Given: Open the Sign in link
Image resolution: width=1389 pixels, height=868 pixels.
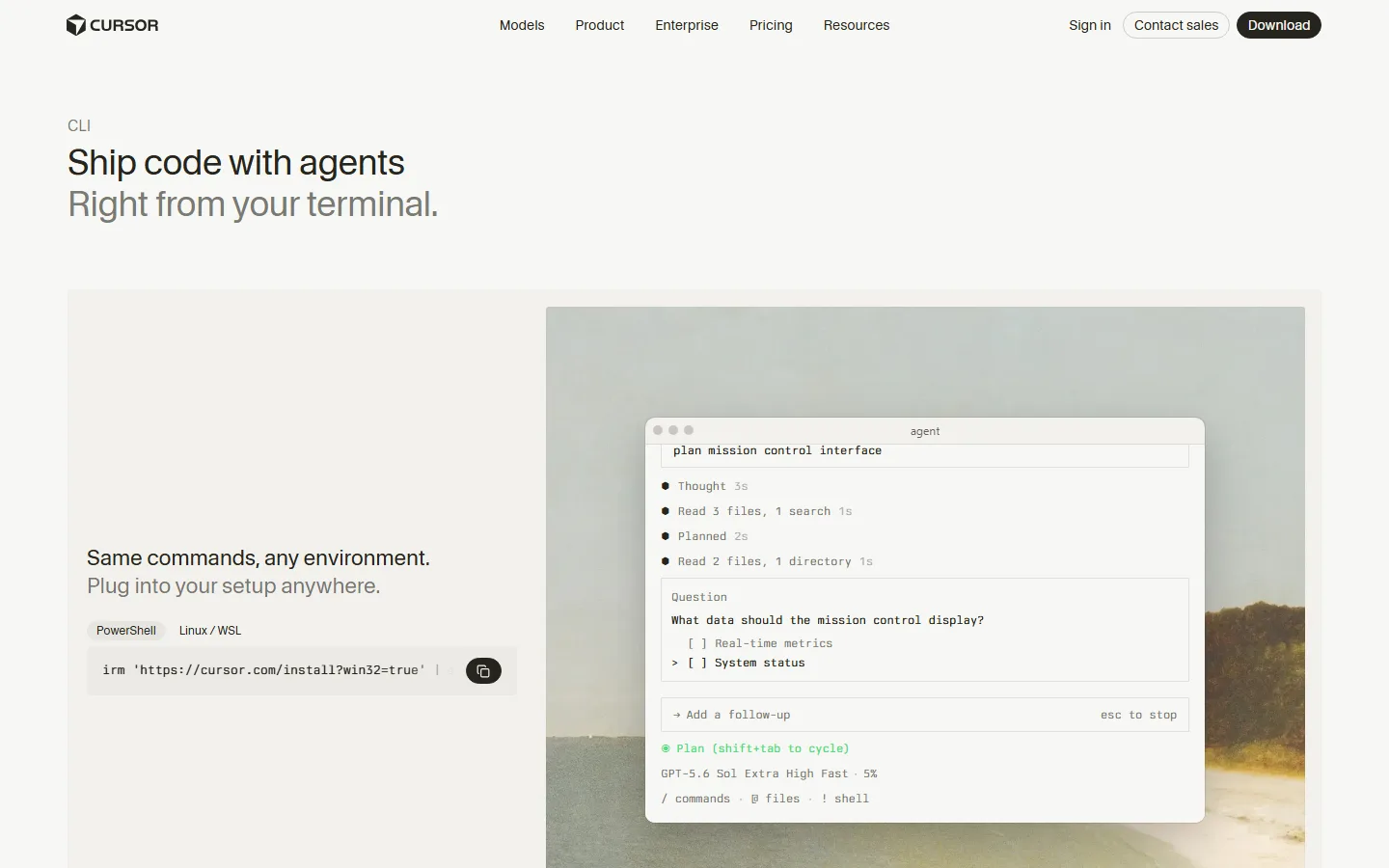Looking at the screenshot, I should click(x=1090, y=25).
